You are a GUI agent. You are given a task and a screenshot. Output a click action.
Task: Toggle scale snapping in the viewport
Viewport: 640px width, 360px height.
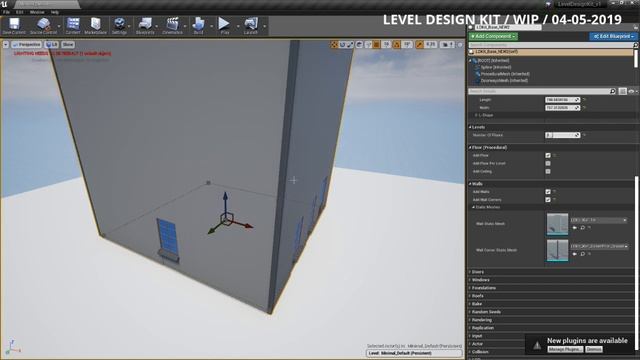(420, 44)
